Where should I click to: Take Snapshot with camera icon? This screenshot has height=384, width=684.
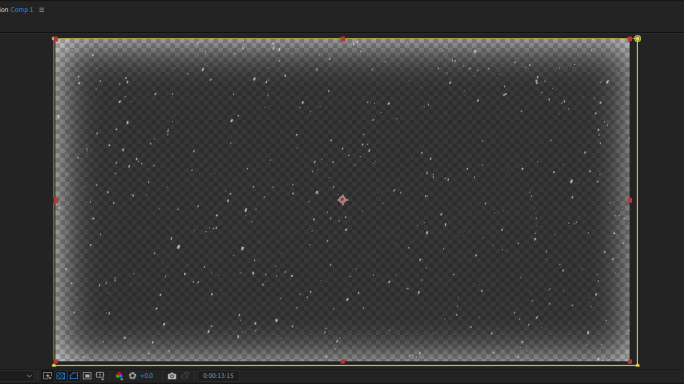[x=172, y=376]
